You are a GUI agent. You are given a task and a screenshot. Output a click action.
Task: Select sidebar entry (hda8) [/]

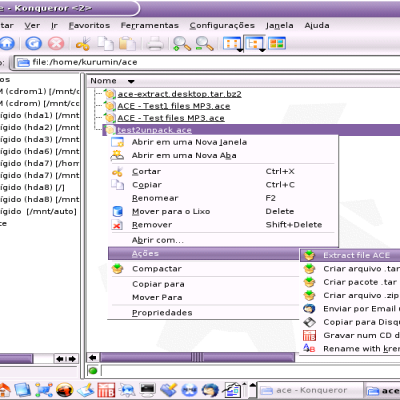point(32,188)
